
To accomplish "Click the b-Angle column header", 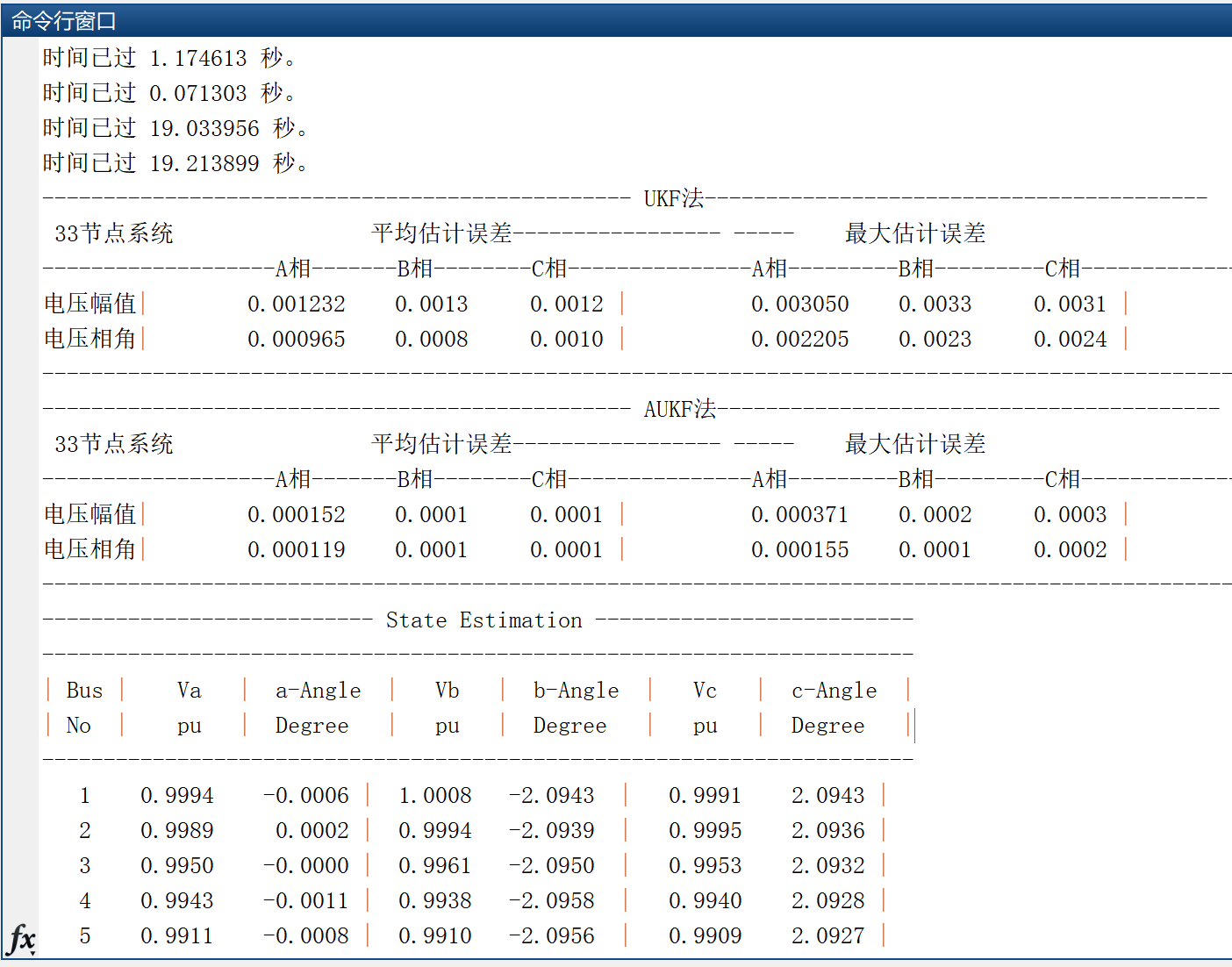I will pyautogui.click(x=577, y=691).
